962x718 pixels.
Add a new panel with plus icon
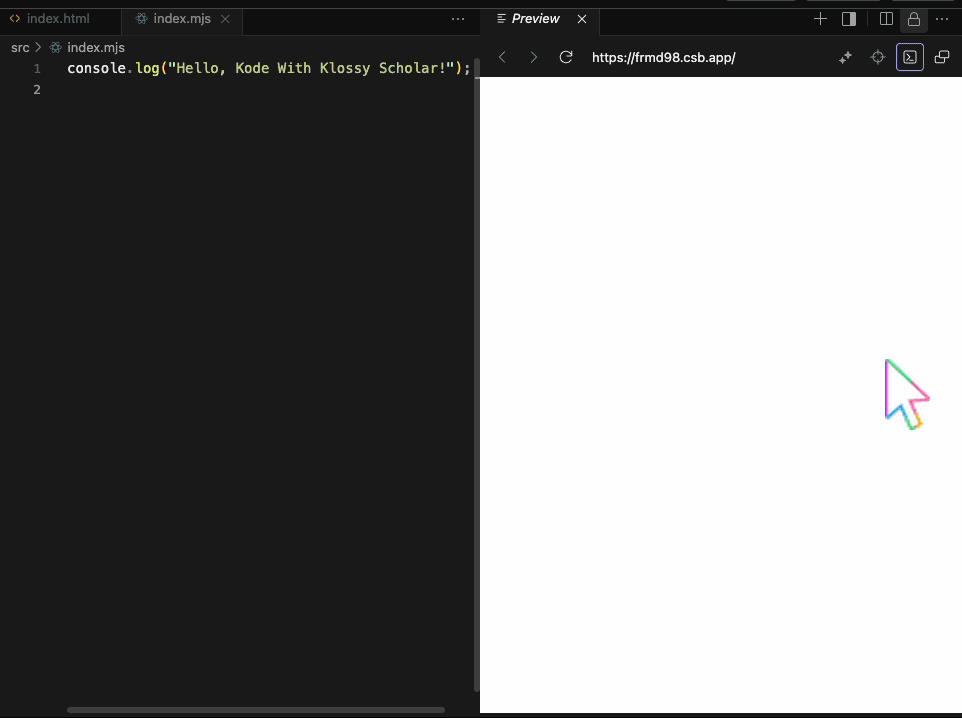pos(820,19)
